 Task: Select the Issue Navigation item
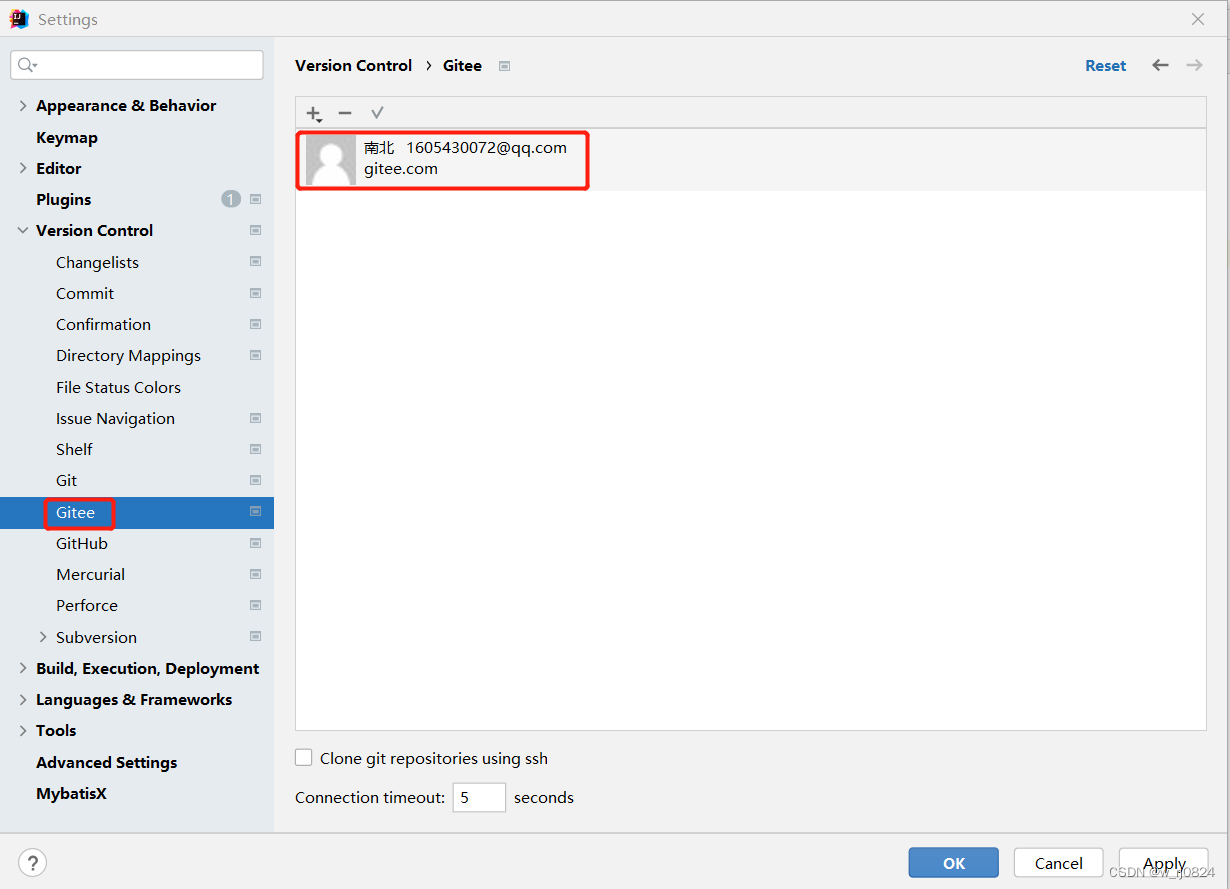pyautogui.click(x=115, y=418)
